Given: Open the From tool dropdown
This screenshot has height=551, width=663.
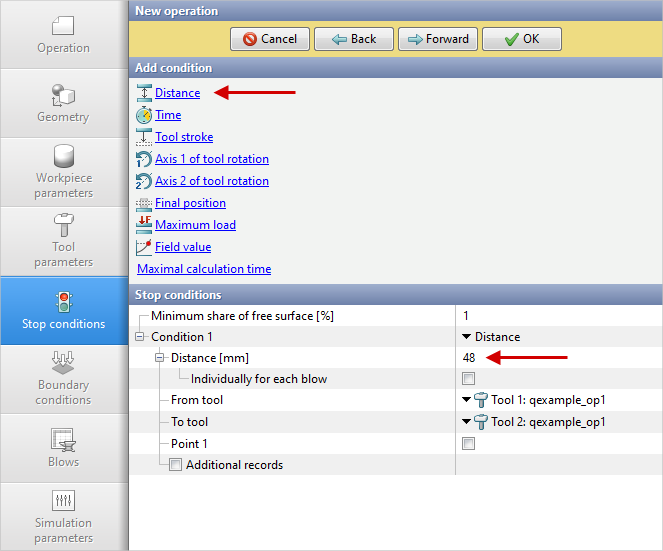Looking at the screenshot, I should (467, 400).
